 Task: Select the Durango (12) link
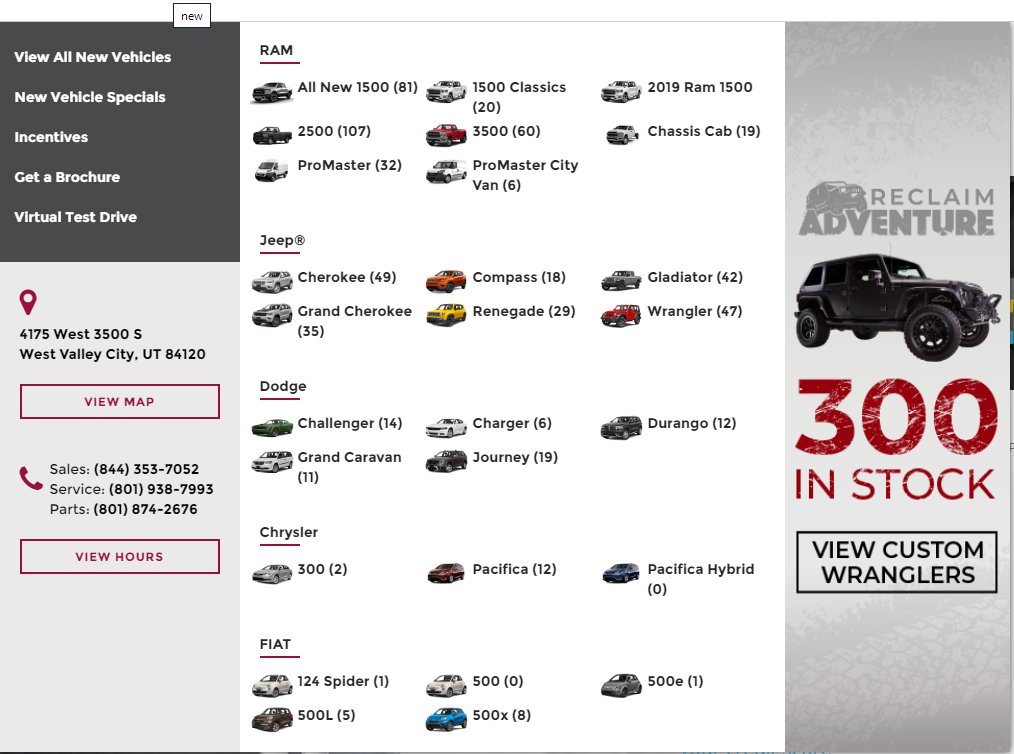click(x=692, y=424)
